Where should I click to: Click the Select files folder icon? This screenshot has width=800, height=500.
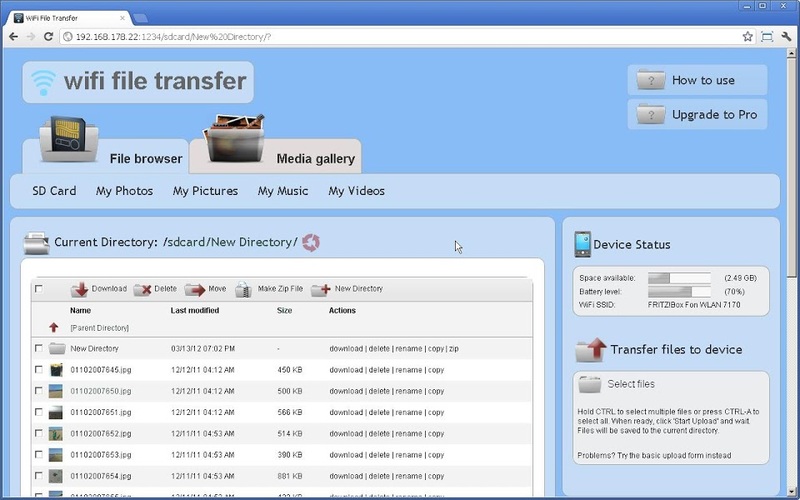pyautogui.click(x=590, y=384)
